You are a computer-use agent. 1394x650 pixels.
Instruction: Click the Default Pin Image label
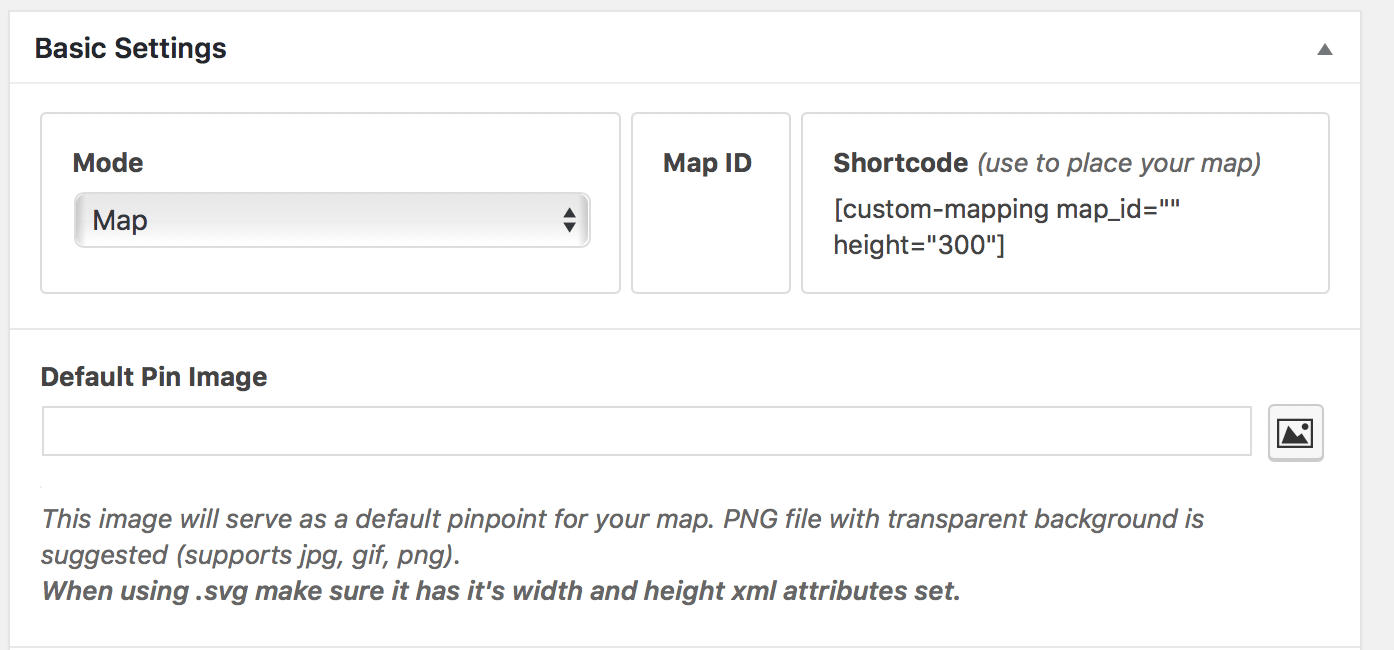point(154,377)
